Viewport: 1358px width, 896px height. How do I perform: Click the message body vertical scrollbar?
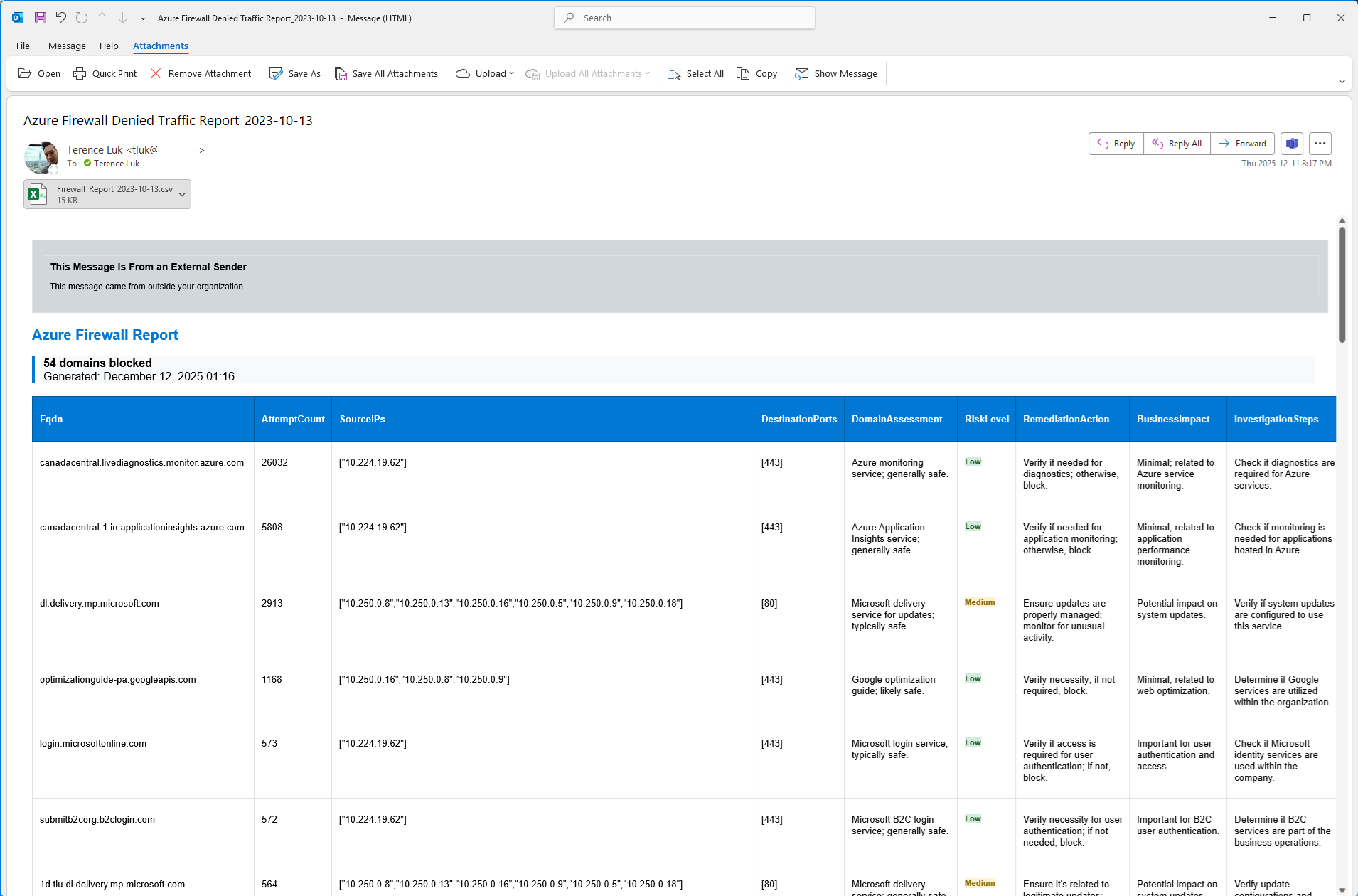[x=1342, y=284]
